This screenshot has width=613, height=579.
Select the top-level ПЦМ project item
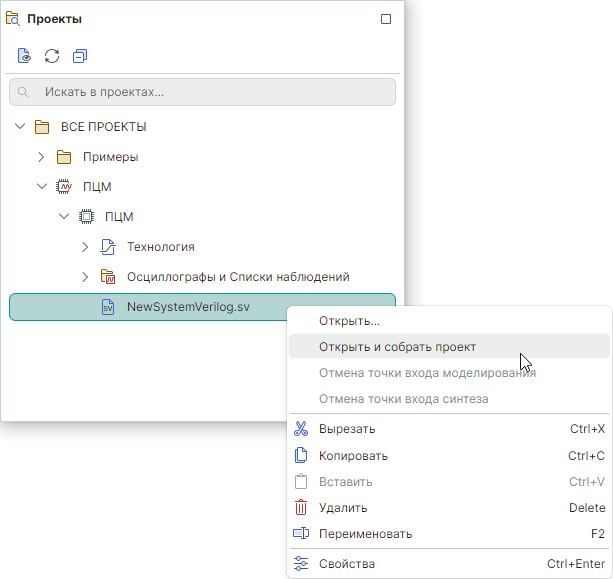point(97,187)
